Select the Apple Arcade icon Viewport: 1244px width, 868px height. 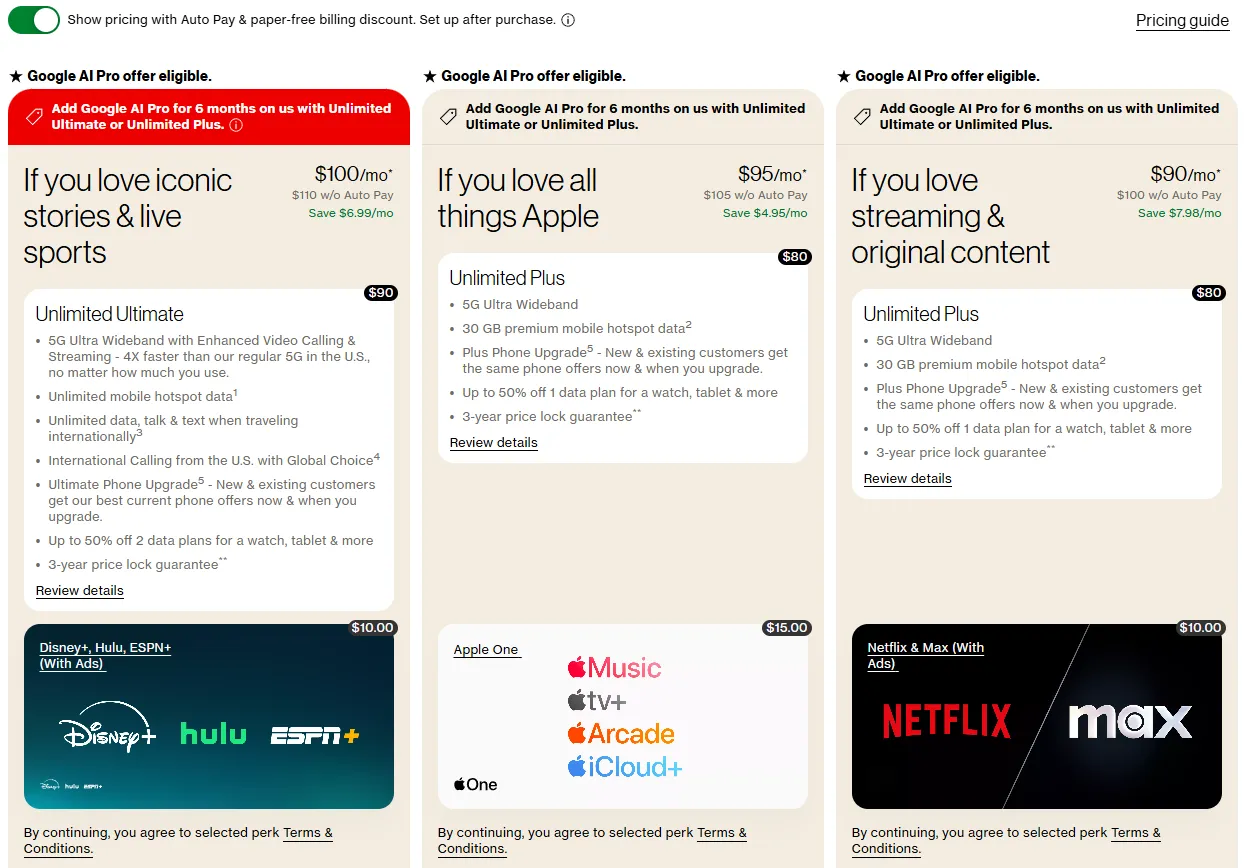pos(621,733)
